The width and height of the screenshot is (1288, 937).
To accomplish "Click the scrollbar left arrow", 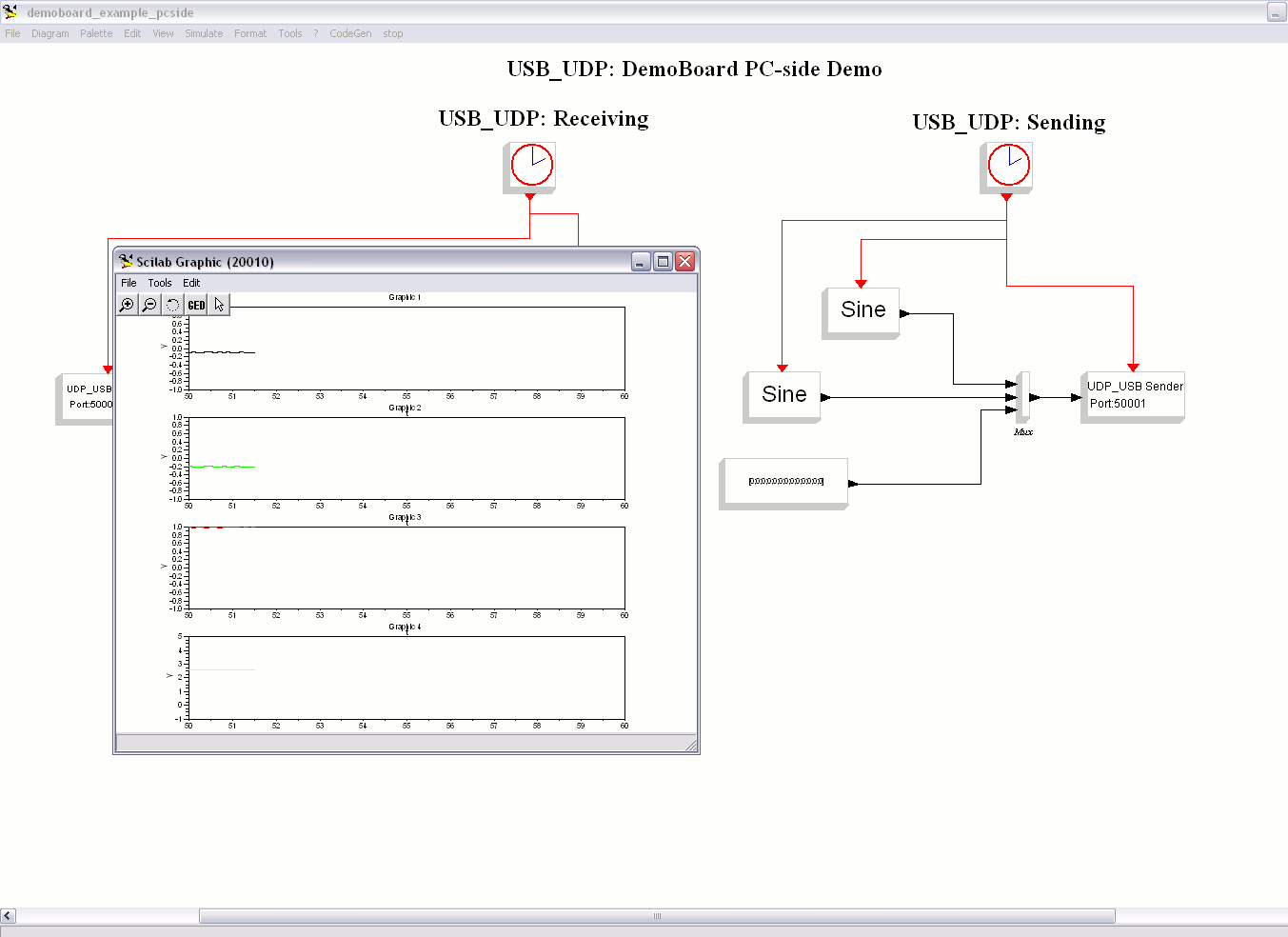I will (x=8, y=916).
